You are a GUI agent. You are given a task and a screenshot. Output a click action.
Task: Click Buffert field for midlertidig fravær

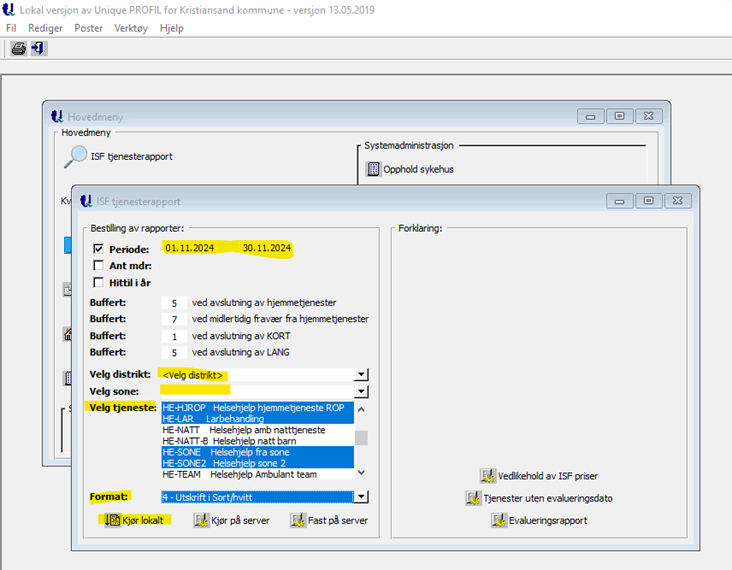pyautogui.click(x=174, y=319)
